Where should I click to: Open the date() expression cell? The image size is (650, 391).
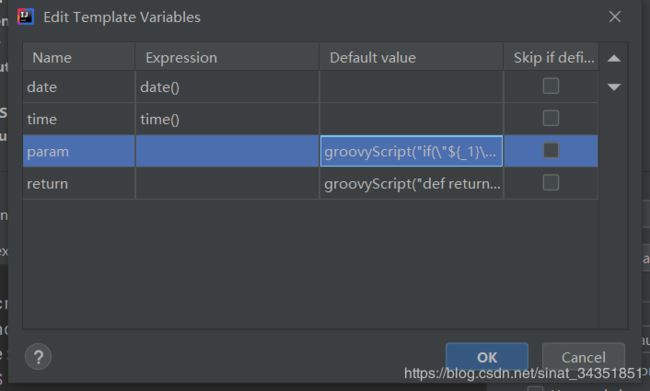click(x=227, y=87)
